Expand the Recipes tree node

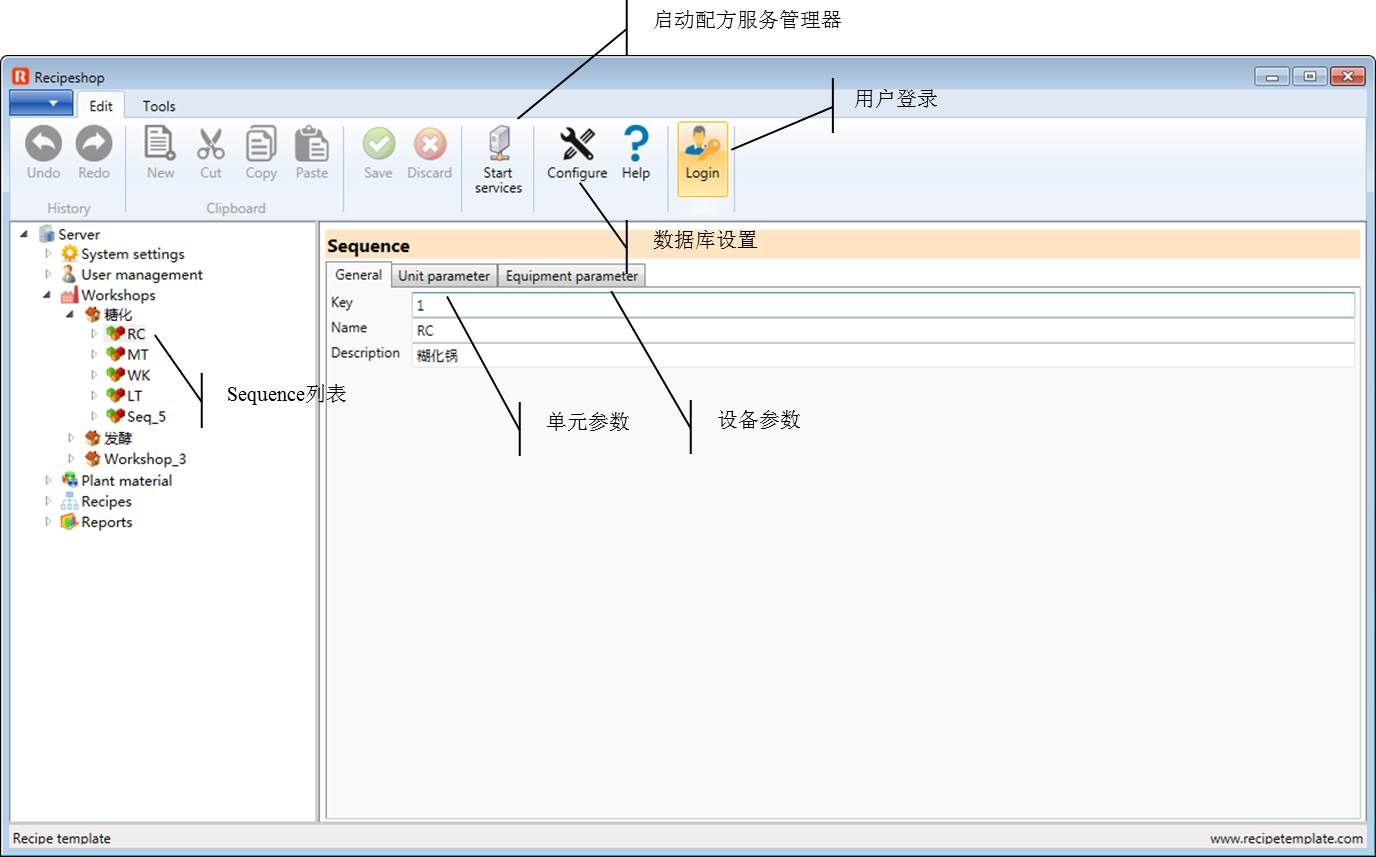47,501
